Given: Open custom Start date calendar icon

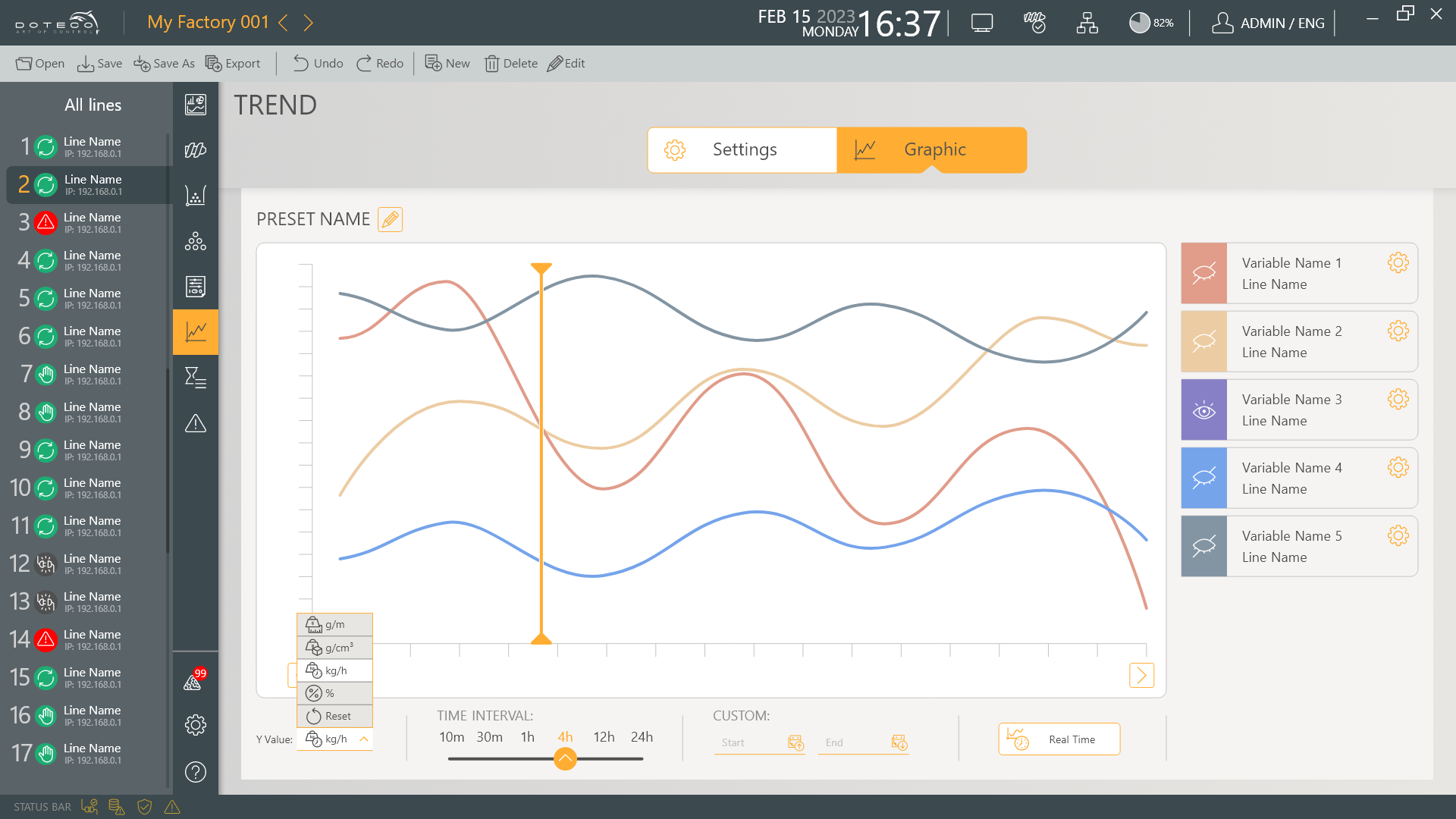Looking at the screenshot, I should click(x=795, y=742).
